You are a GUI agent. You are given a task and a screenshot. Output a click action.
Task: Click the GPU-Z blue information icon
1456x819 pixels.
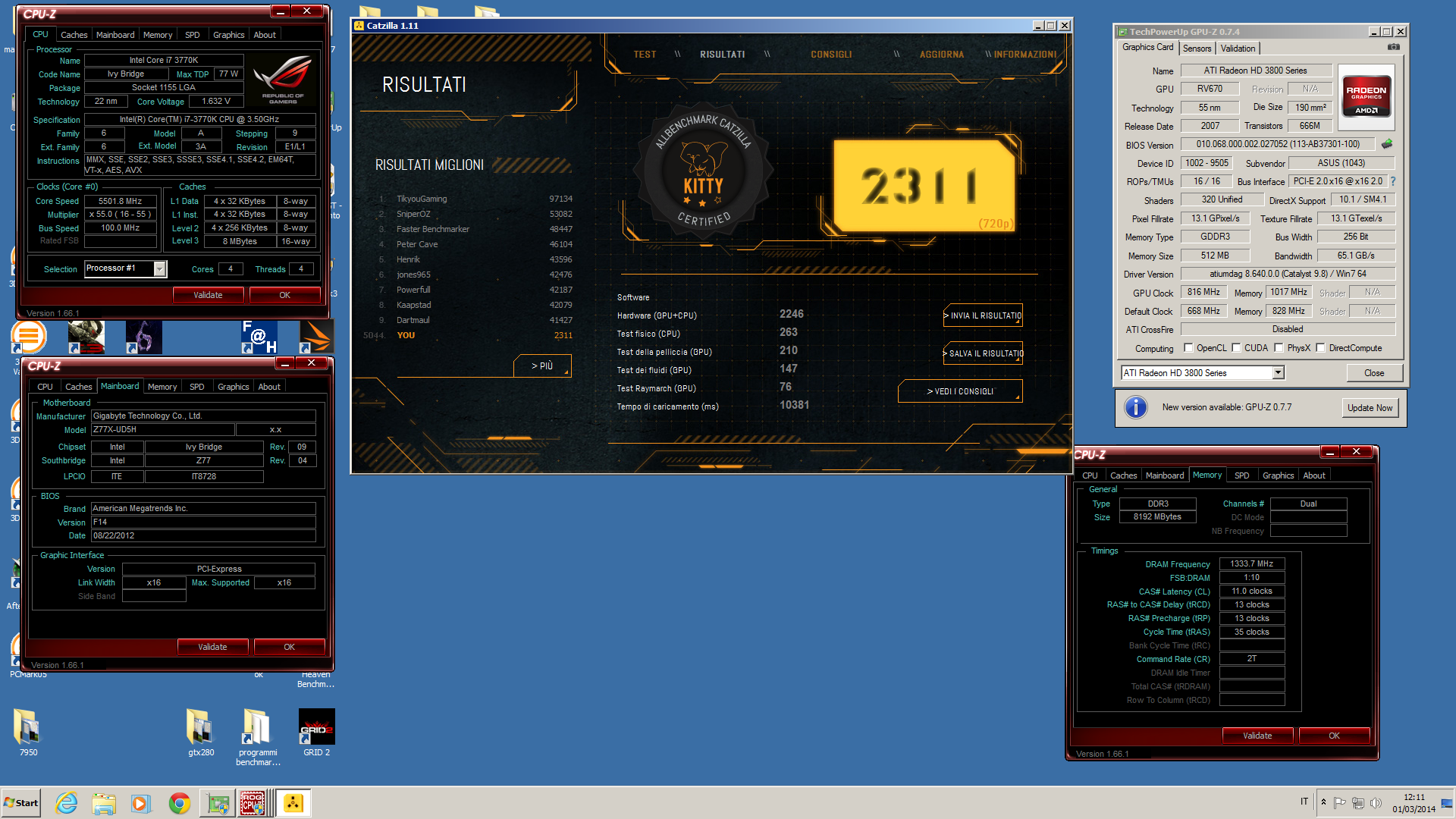pos(1135,407)
